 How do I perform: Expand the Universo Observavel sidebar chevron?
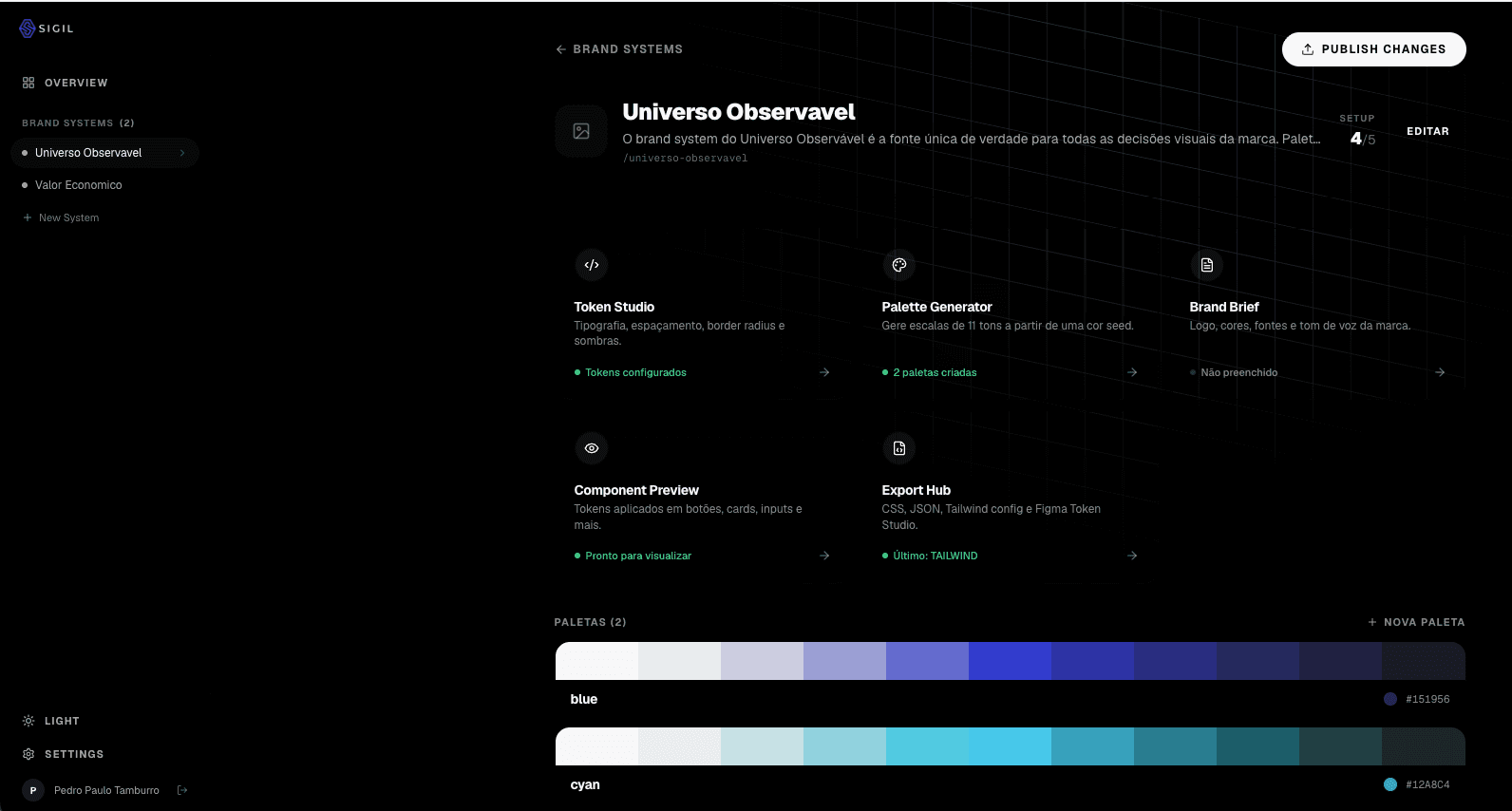pos(182,153)
